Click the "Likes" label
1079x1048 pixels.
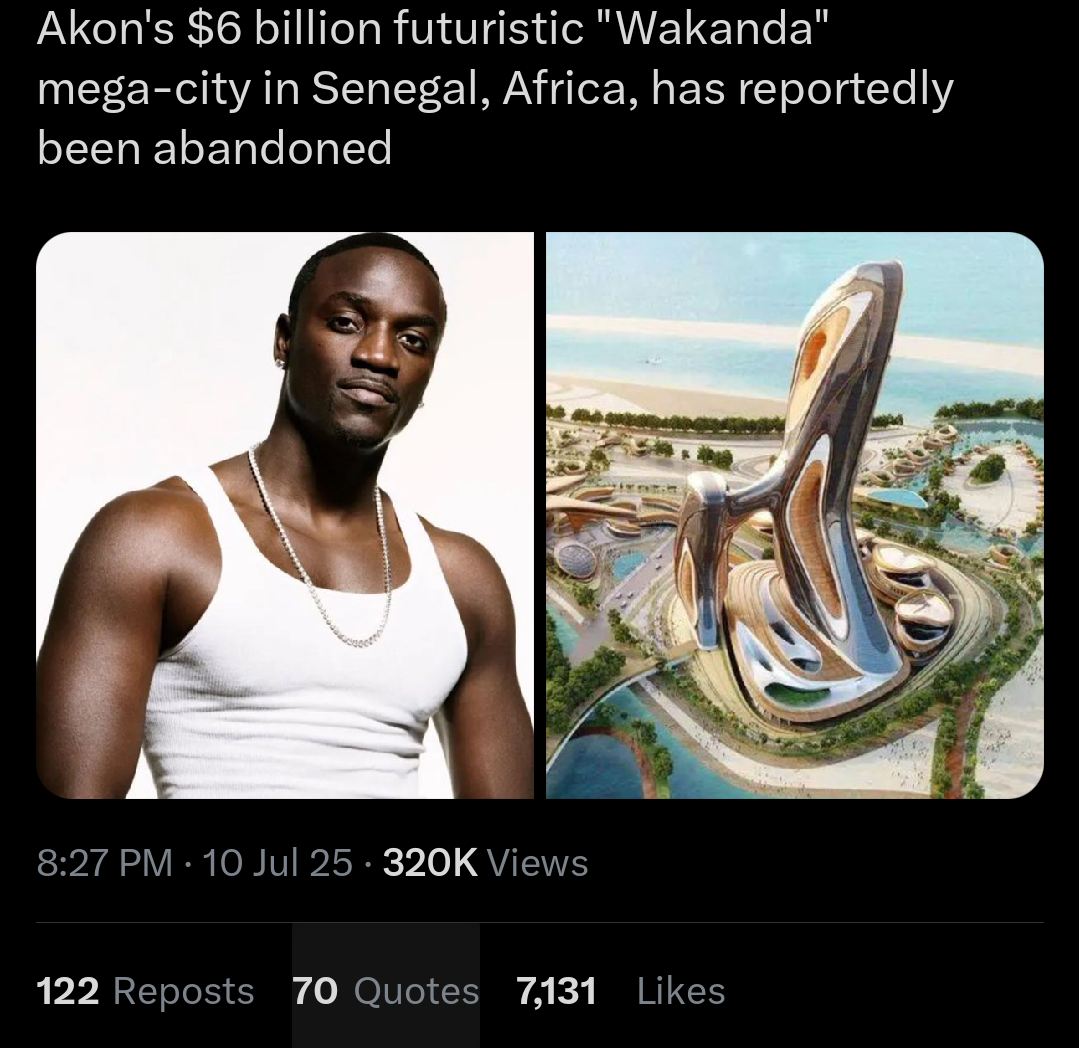click(681, 992)
